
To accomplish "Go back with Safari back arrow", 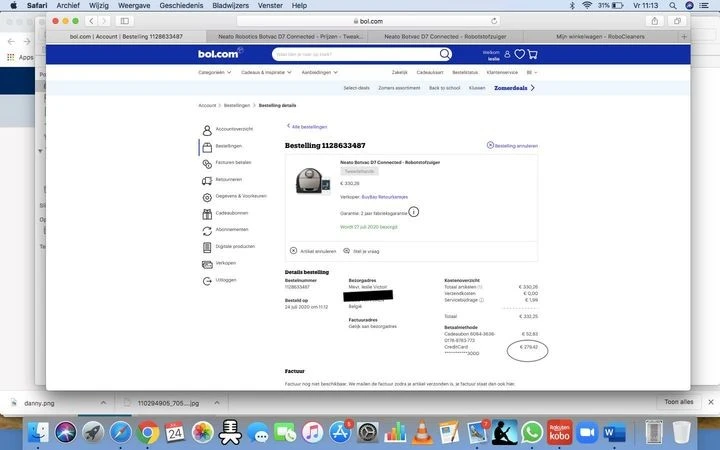I will click(91, 21).
